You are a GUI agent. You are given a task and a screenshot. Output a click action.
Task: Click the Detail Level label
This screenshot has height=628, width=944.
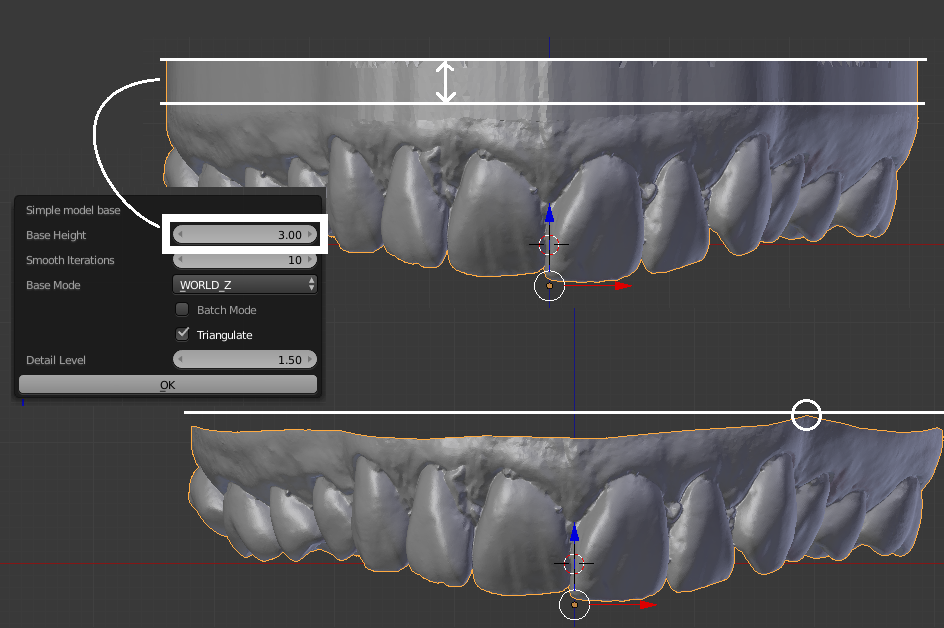click(x=56, y=360)
